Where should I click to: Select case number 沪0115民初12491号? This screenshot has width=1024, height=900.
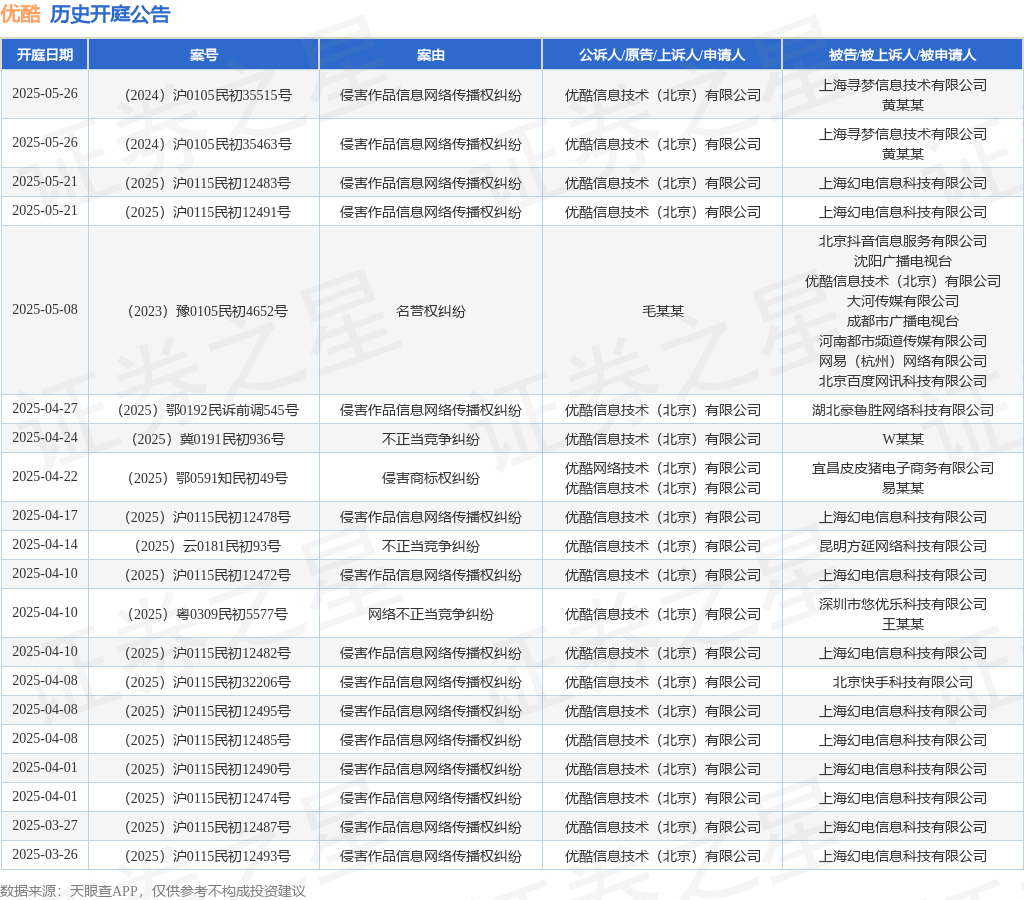pyautogui.click(x=208, y=212)
